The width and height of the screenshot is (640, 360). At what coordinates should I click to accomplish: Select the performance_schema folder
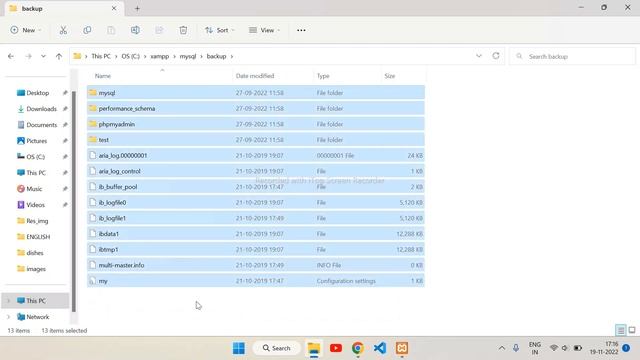256,109
